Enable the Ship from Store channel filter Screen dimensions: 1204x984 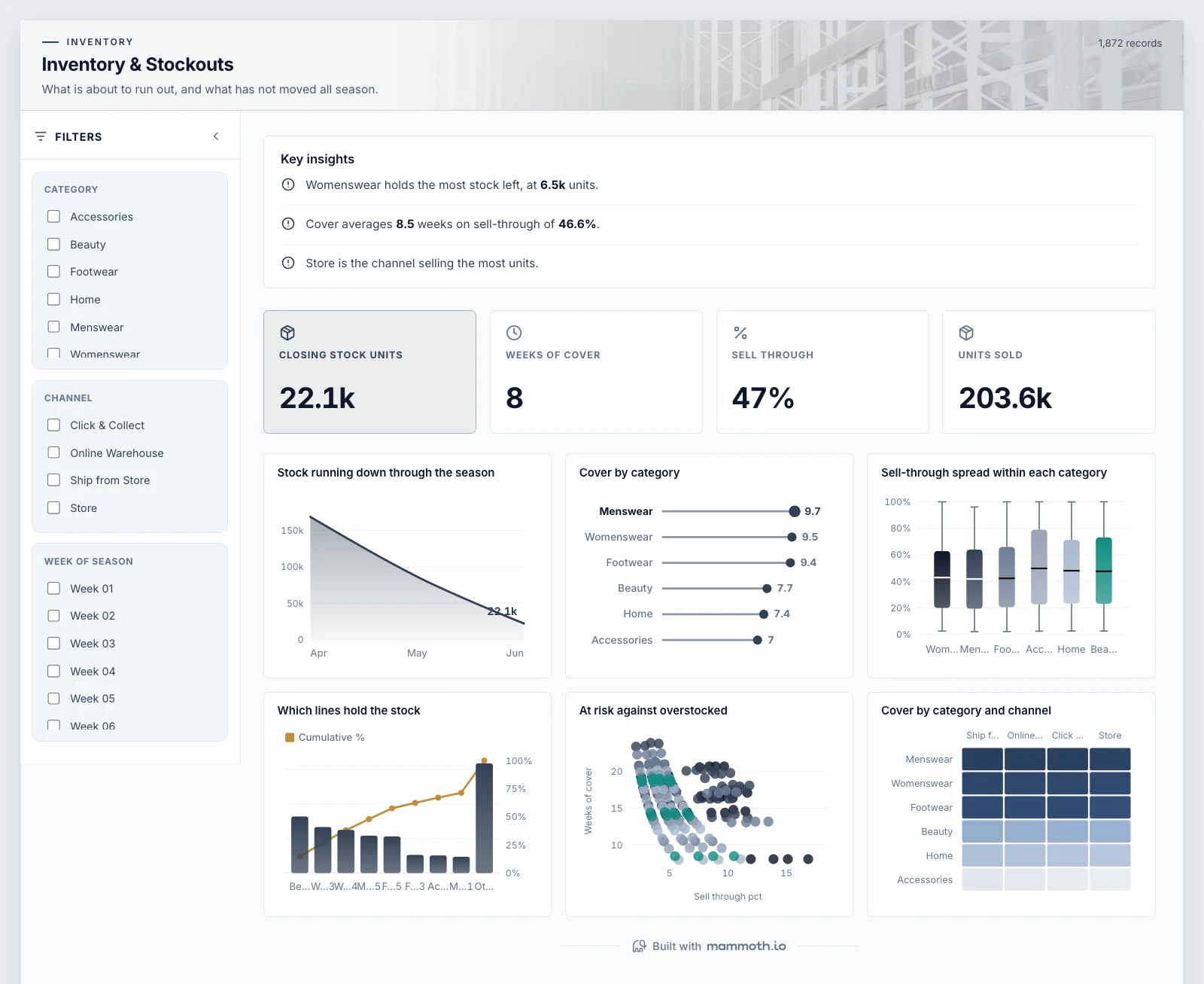54,480
